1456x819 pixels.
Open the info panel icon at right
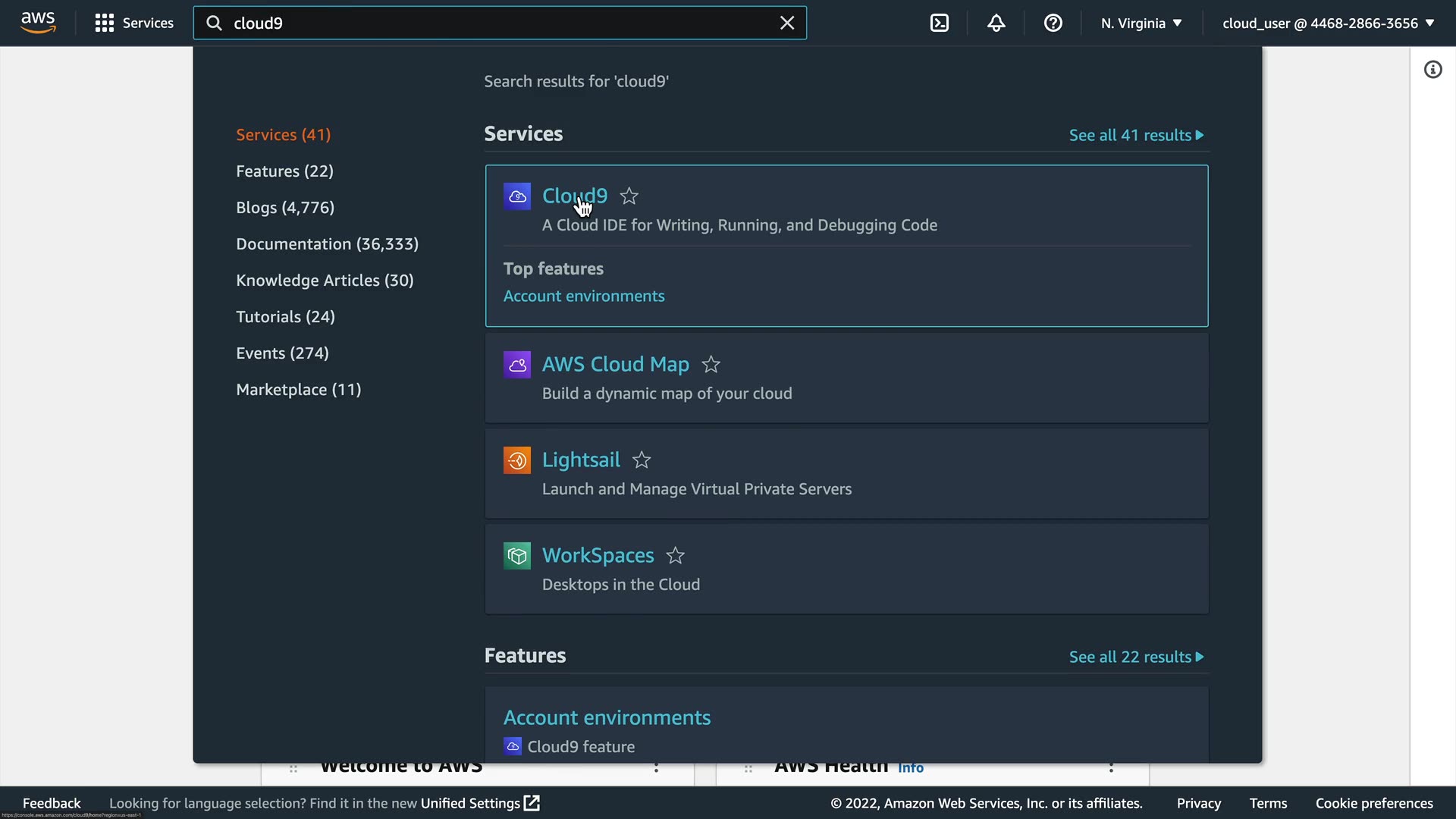point(1432,70)
